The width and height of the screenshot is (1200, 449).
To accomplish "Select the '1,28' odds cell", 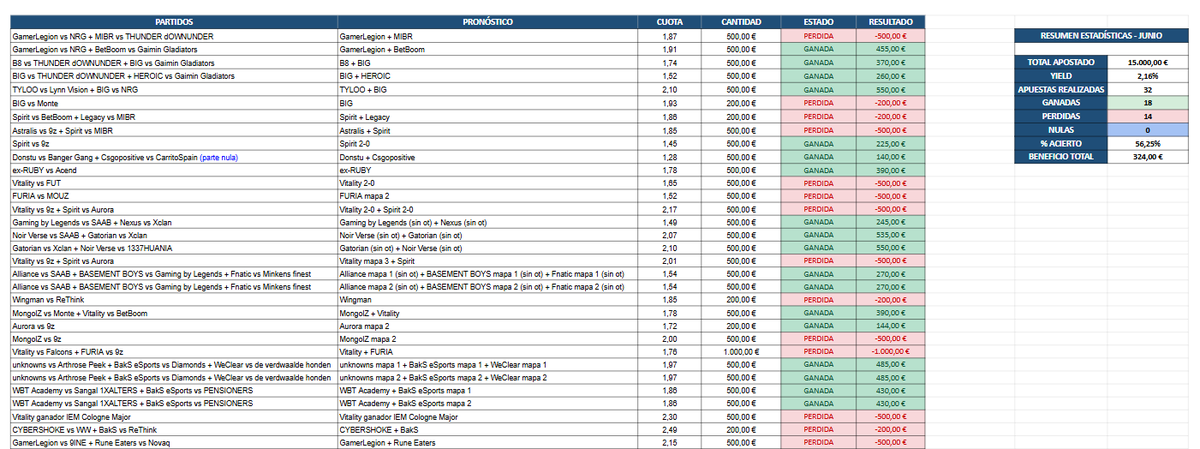I will click(671, 157).
